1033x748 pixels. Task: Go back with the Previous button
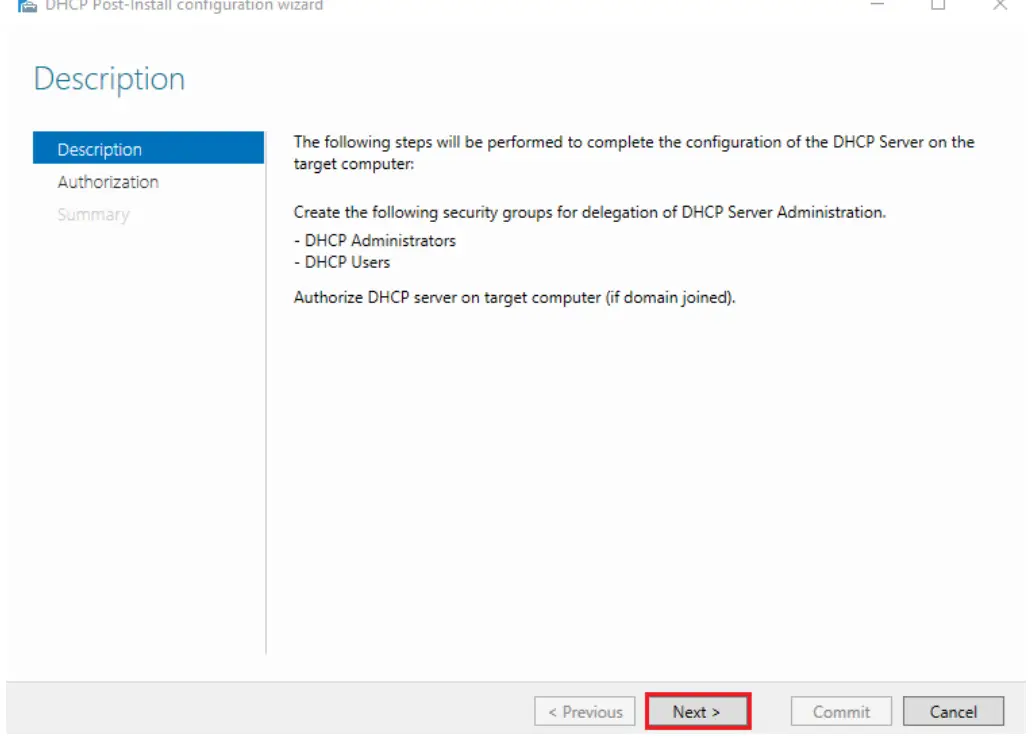click(585, 712)
